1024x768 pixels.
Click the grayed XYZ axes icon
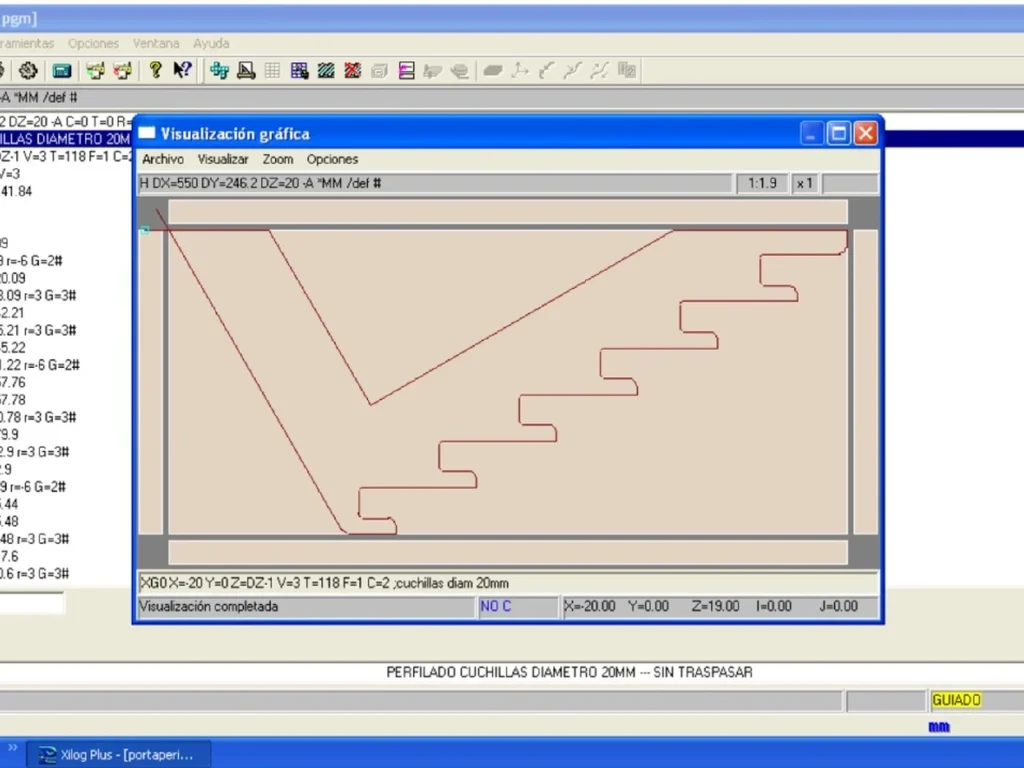click(520, 71)
